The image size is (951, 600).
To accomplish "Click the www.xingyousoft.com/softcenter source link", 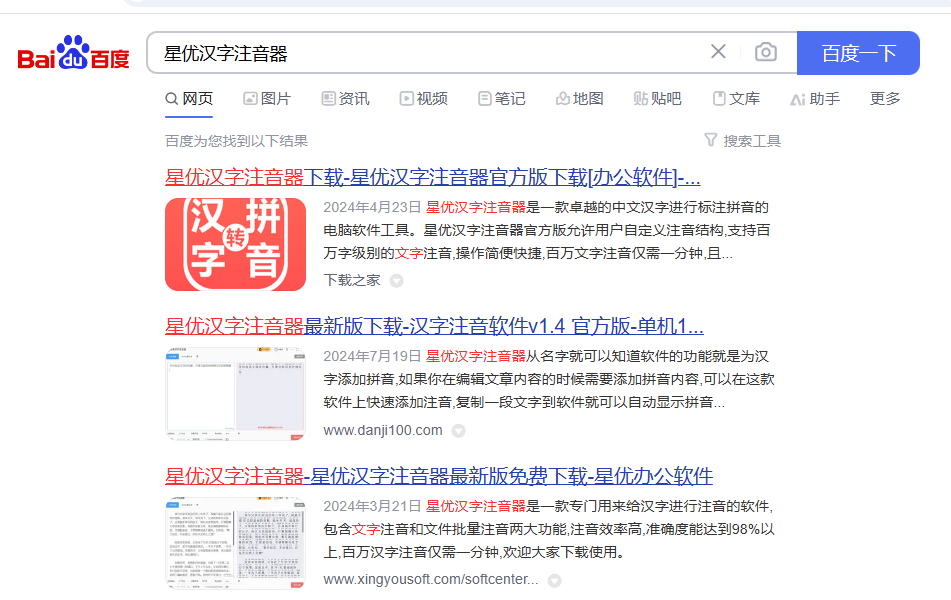I will (x=431, y=579).
